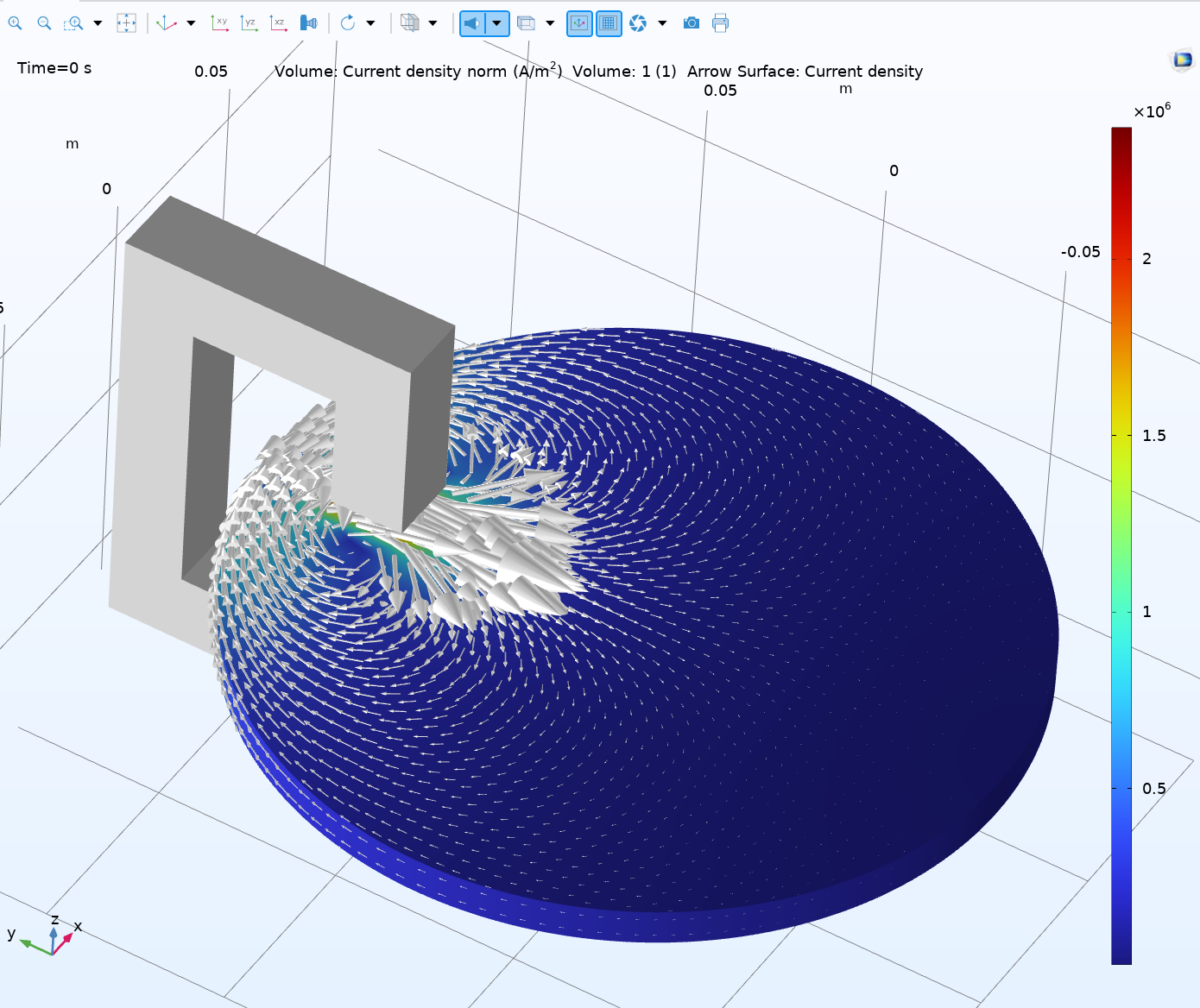
Task: Toggle the axis orientation display button
Action: pos(579,23)
